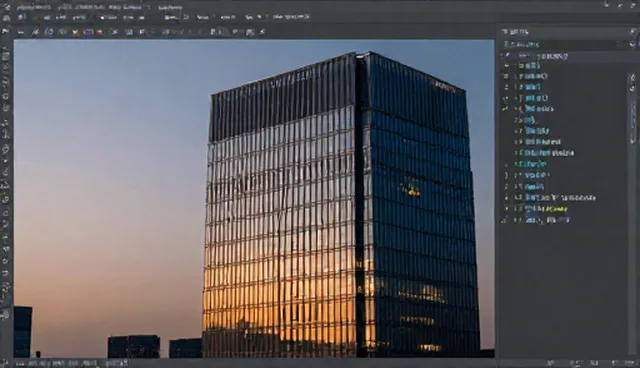Expand the panel row with green text
The width and height of the screenshot is (640, 368).
point(517,164)
